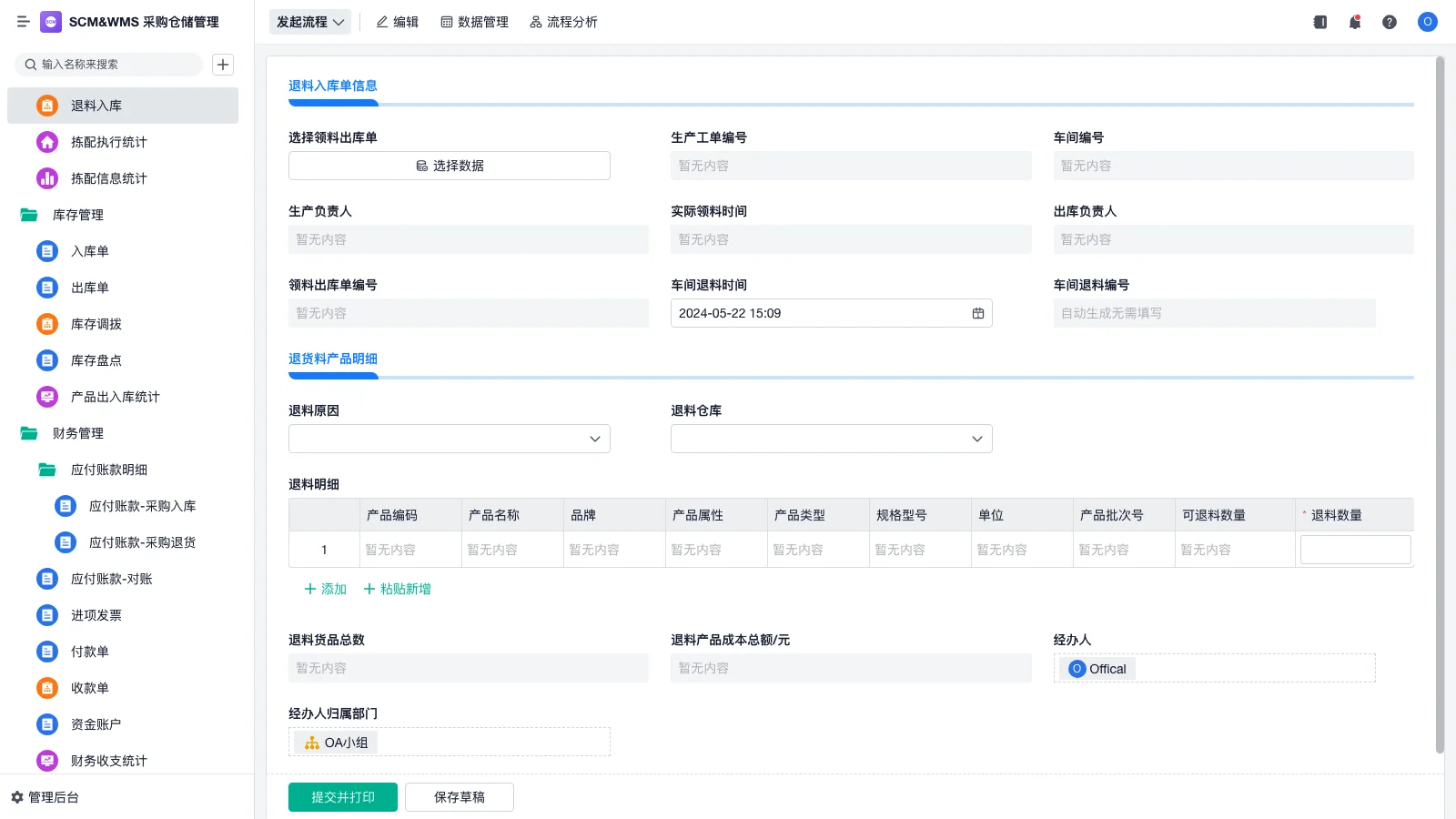Switch to the 编辑 tab
The width and height of the screenshot is (1456, 819).
point(397,22)
